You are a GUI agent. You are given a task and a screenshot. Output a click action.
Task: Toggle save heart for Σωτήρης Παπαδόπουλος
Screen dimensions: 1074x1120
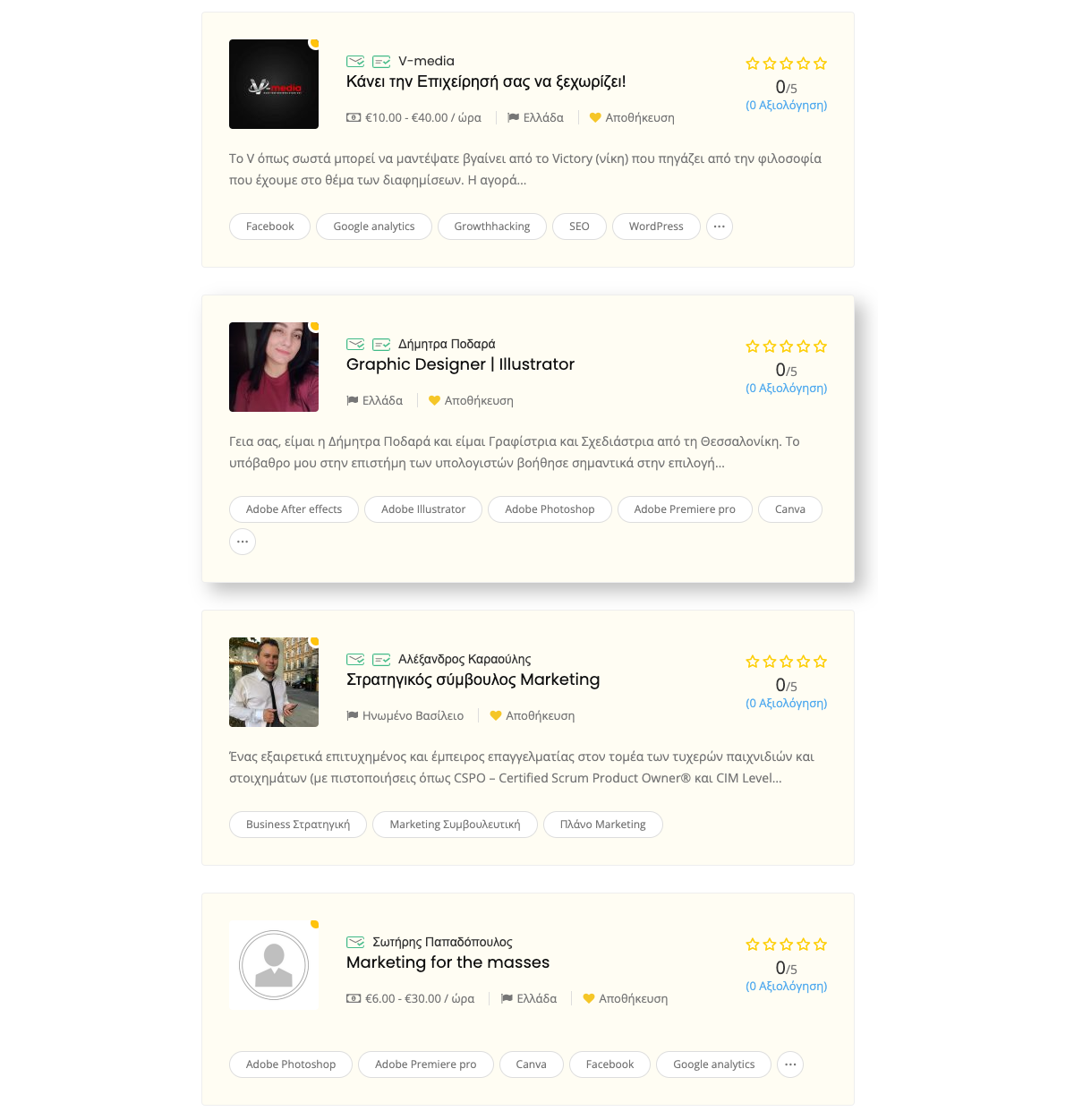tap(589, 998)
